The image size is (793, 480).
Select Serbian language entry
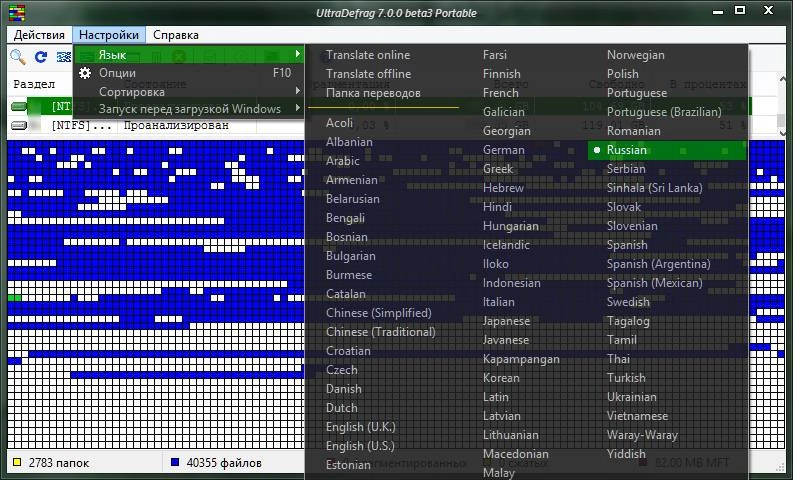pos(626,169)
